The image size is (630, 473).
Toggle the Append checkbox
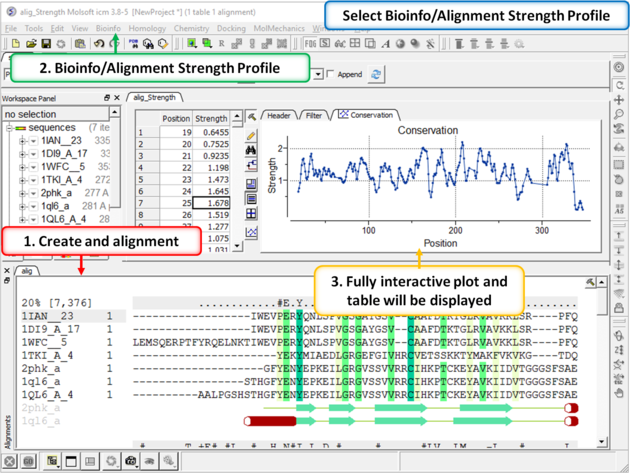point(330,74)
